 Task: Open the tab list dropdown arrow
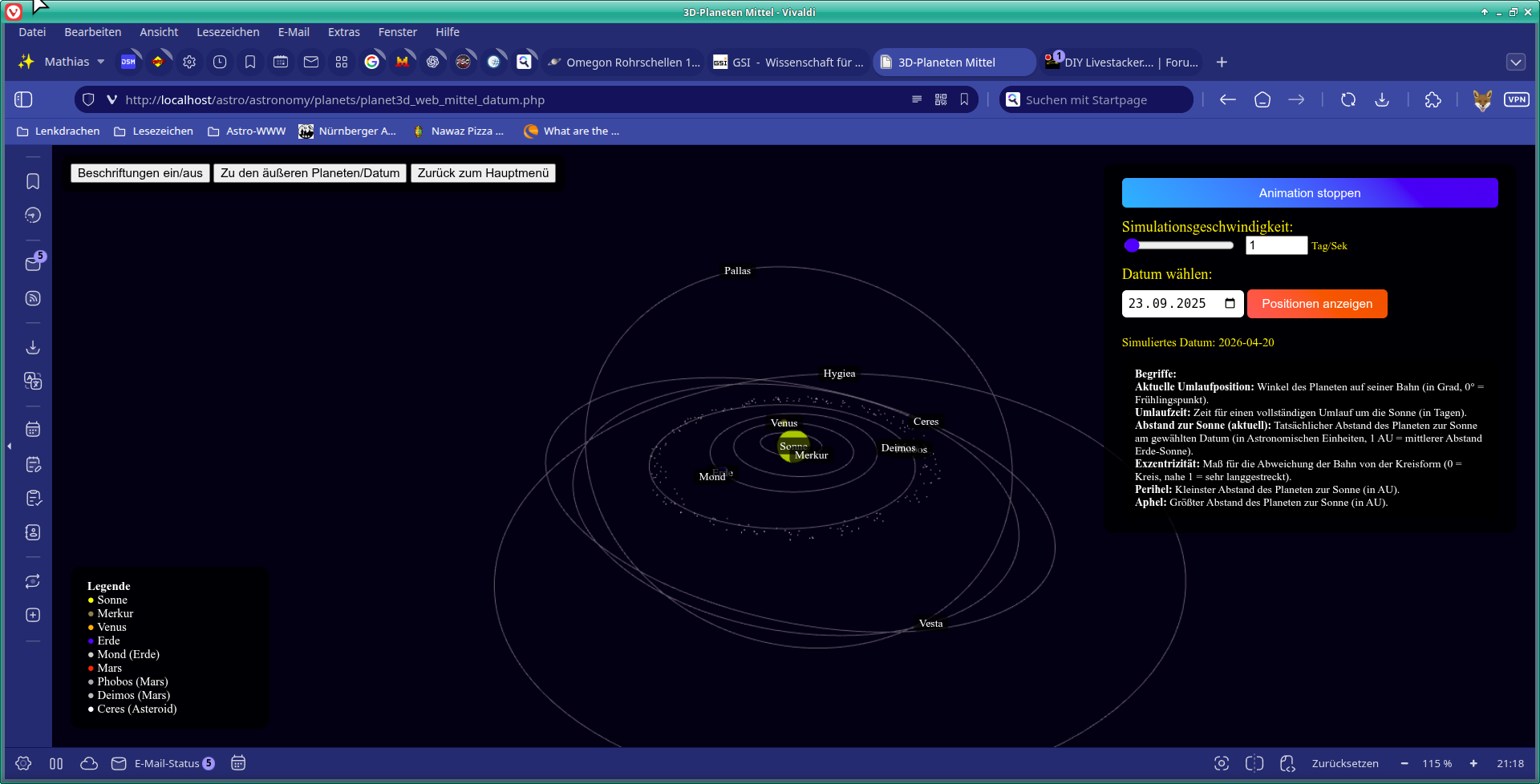click(x=1516, y=62)
